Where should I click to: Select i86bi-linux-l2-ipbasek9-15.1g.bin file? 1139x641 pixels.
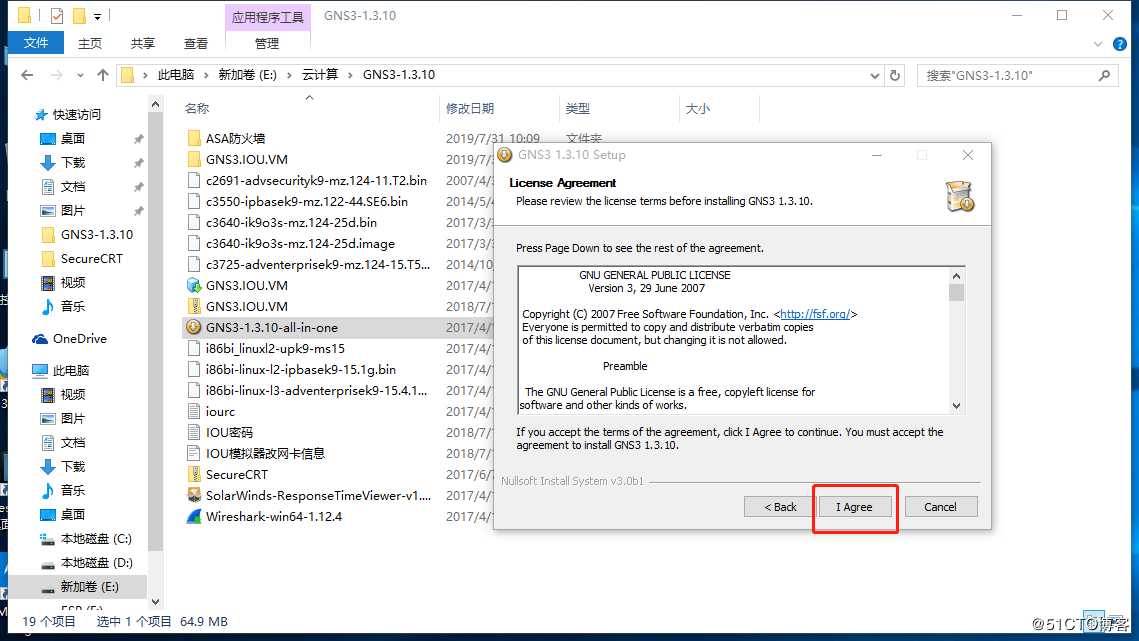click(x=301, y=369)
